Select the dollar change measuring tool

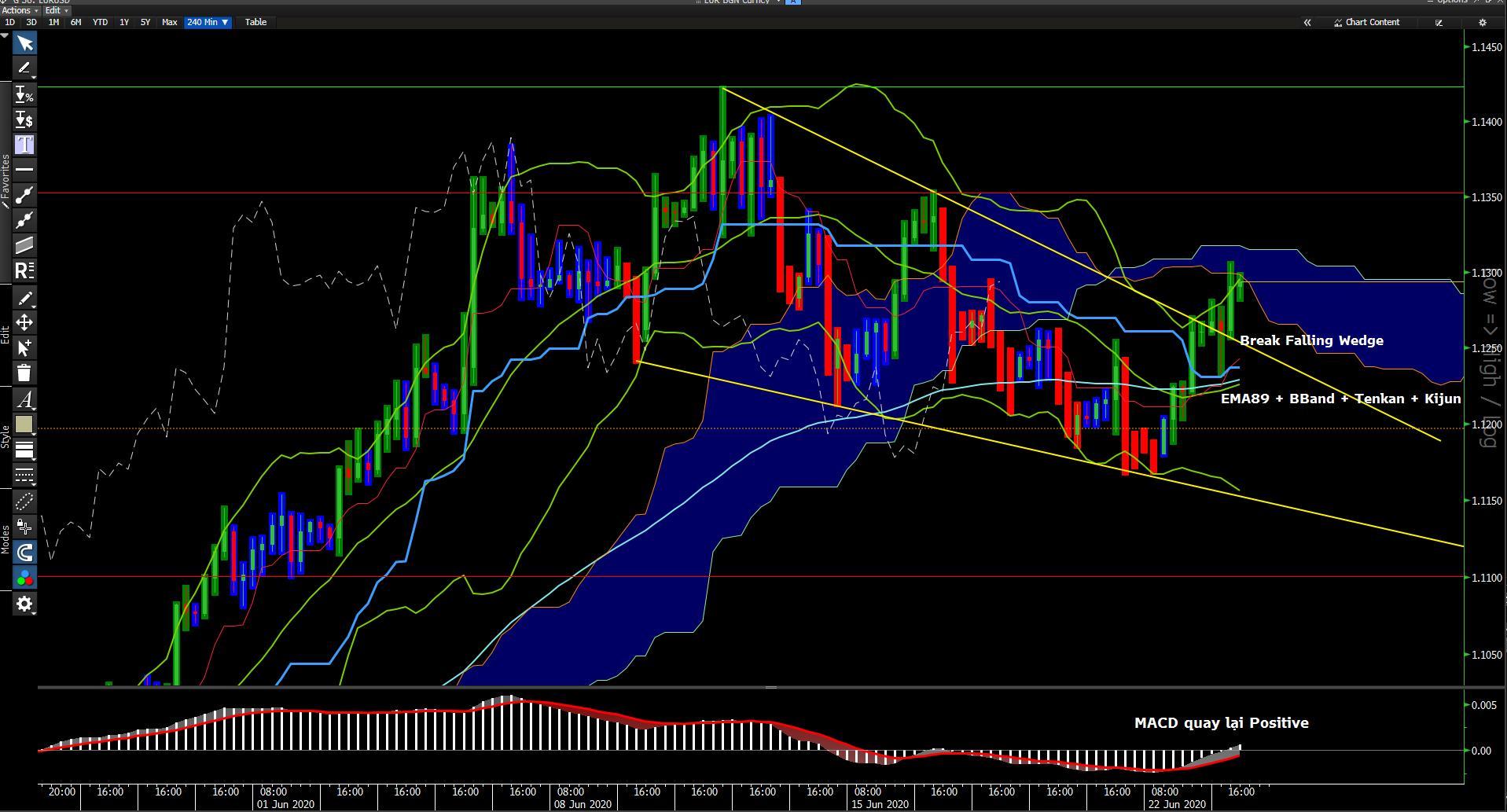point(24,119)
